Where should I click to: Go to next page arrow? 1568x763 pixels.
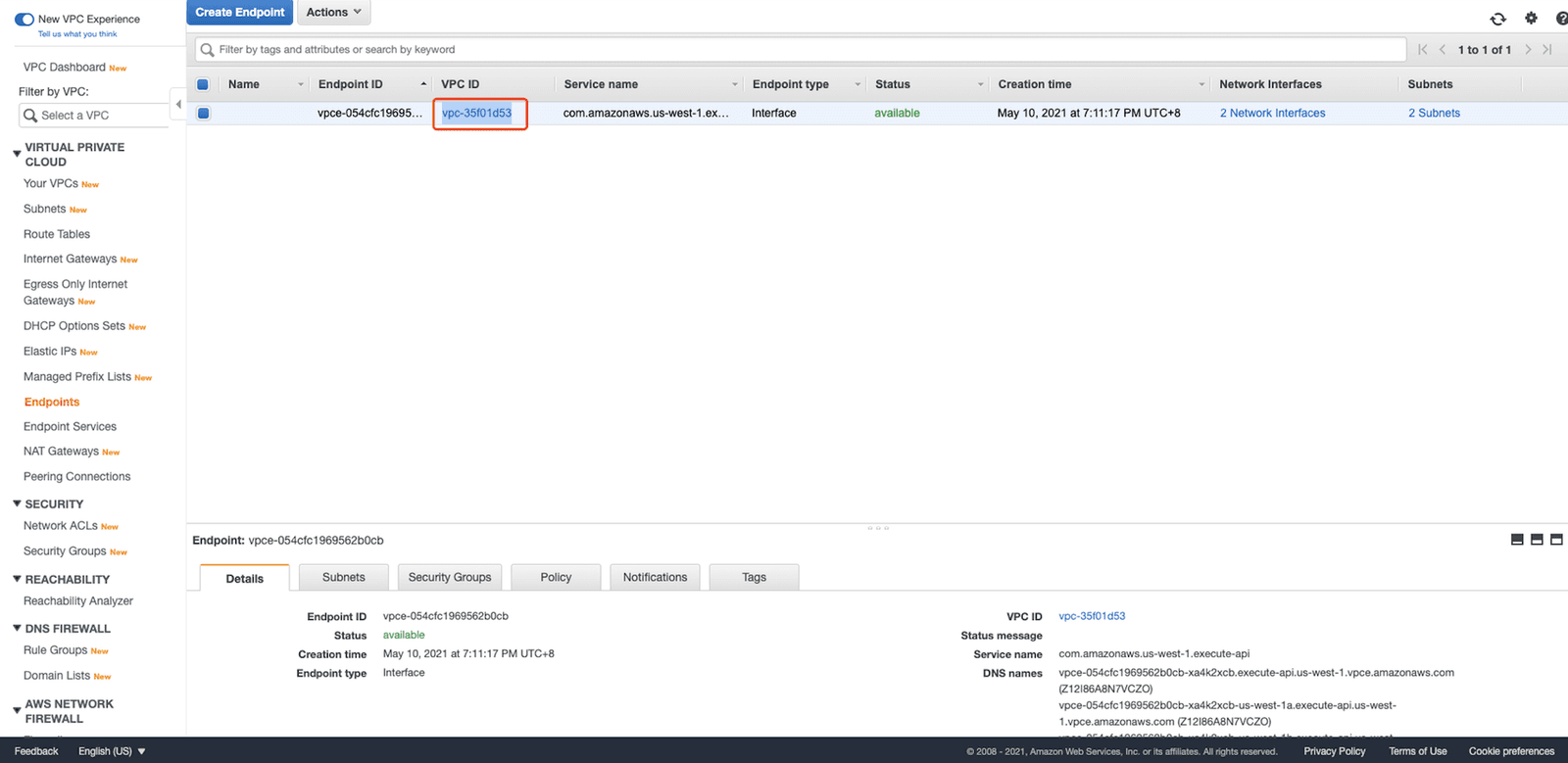[1528, 49]
